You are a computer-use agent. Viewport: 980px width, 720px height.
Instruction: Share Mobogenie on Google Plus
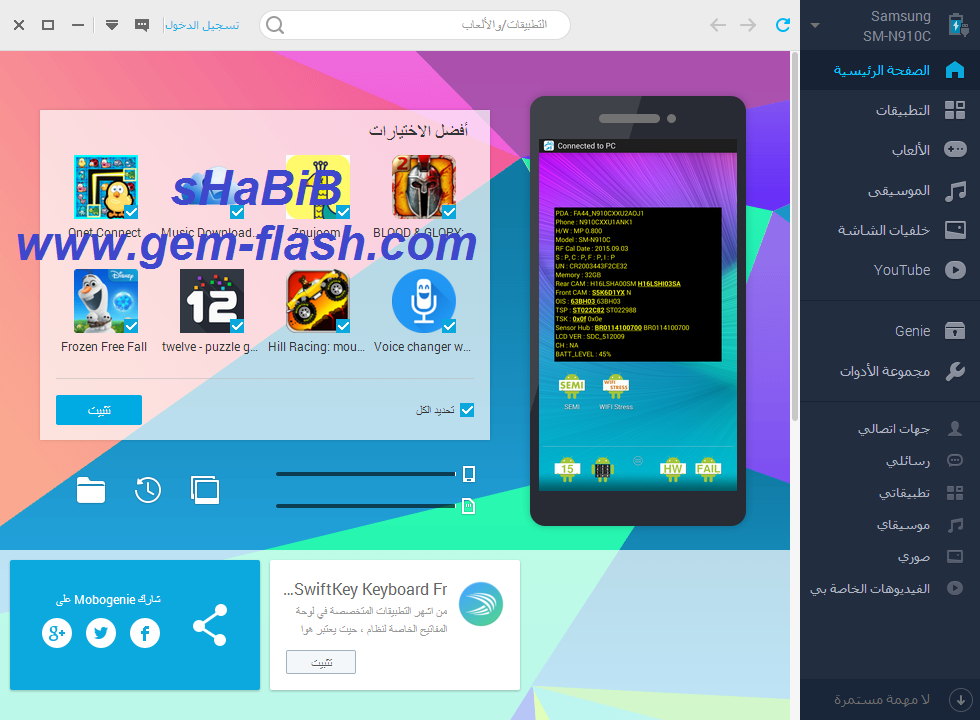pyautogui.click(x=57, y=633)
